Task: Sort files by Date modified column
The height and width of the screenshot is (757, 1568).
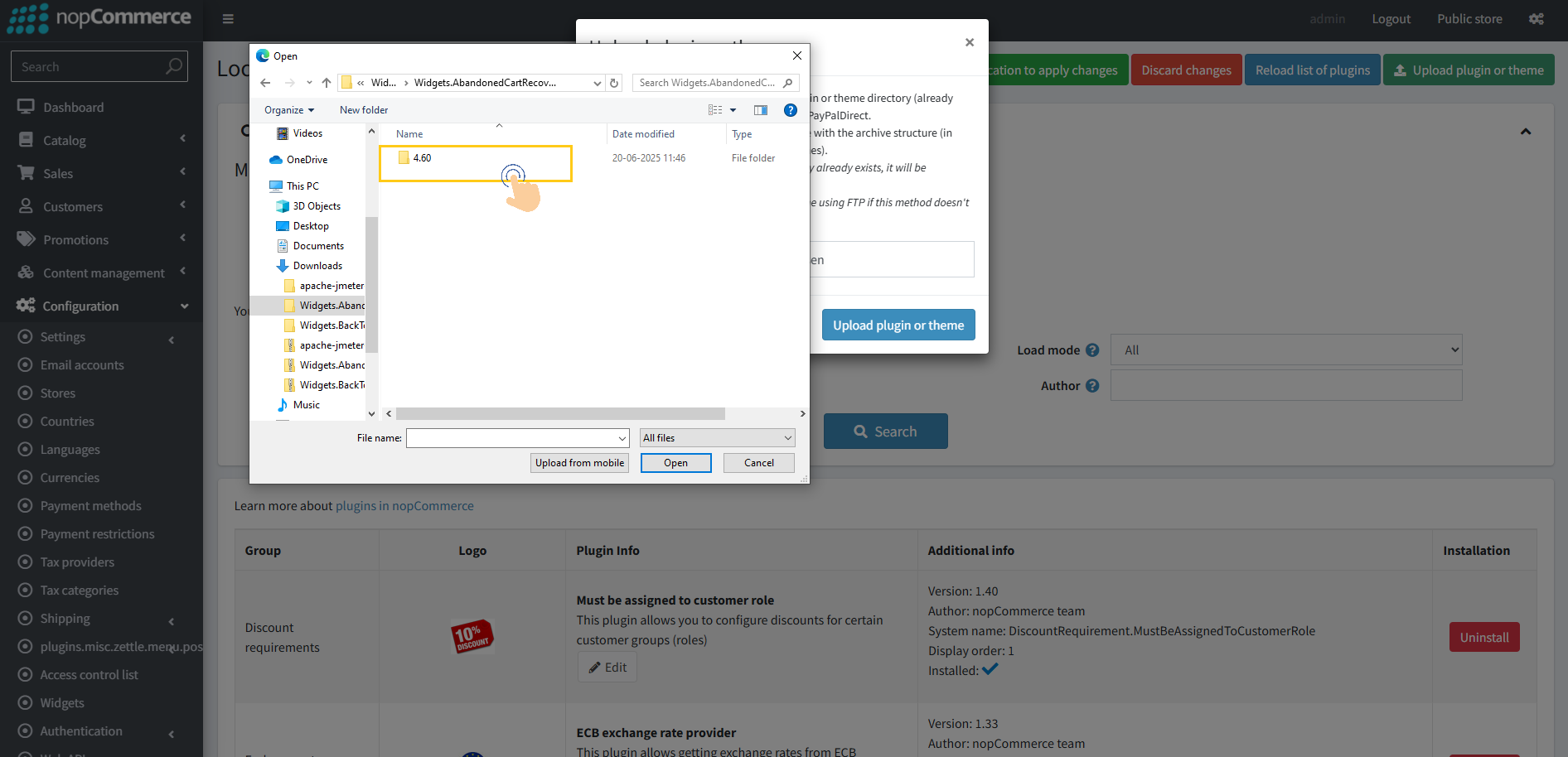Action: [643, 134]
